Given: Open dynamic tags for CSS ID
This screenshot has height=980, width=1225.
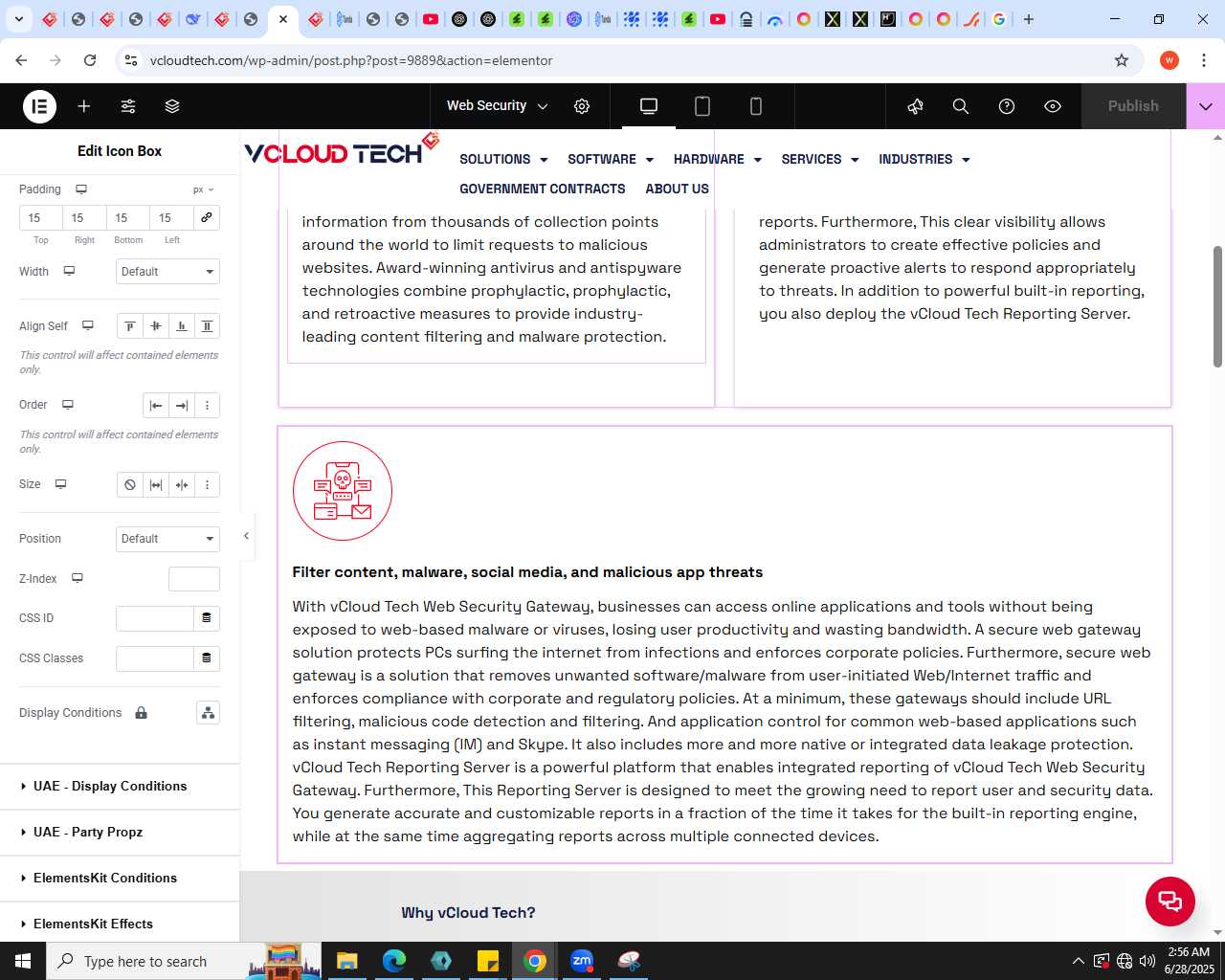Looking at the screenshot, I should coord(207,618).
